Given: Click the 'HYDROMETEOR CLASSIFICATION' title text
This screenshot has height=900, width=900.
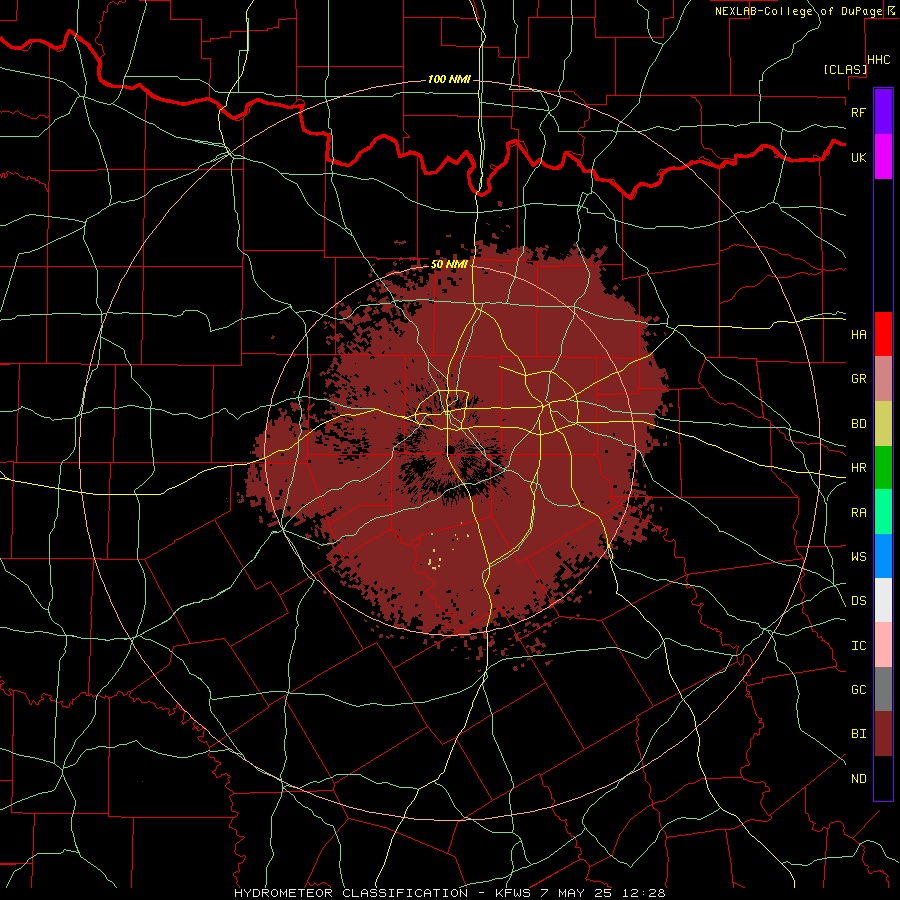Looking at the screenshot, I should pyautogui.click(x=351, y=893).
